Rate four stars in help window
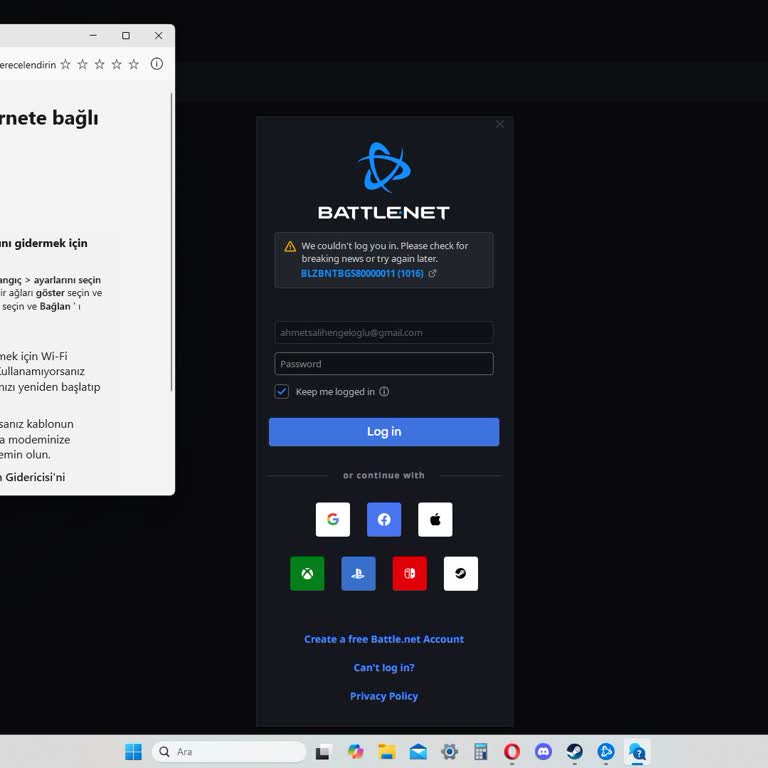768x768 pixels. pos(117,64)
